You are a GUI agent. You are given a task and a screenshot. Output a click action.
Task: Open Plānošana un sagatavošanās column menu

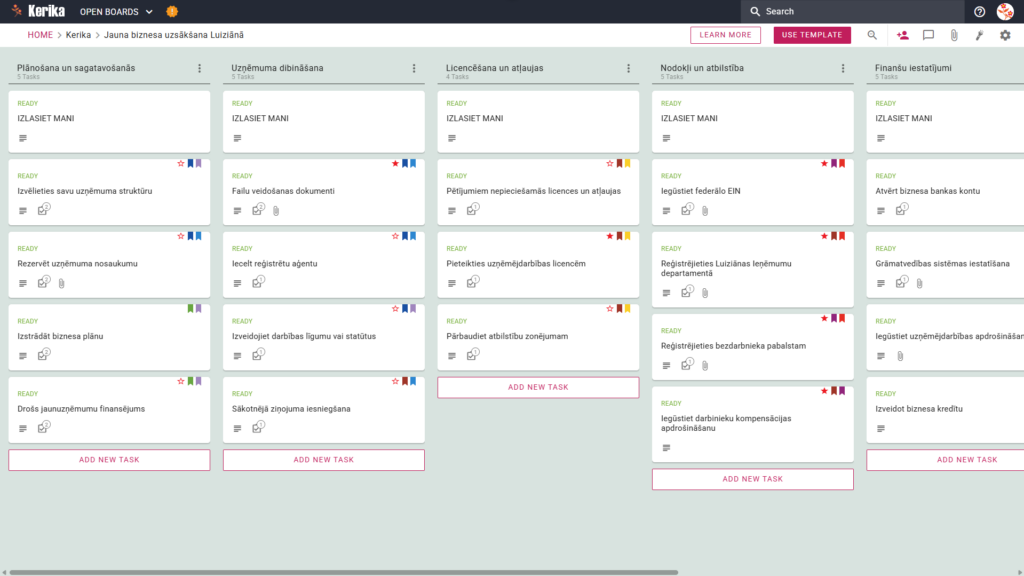200,69
